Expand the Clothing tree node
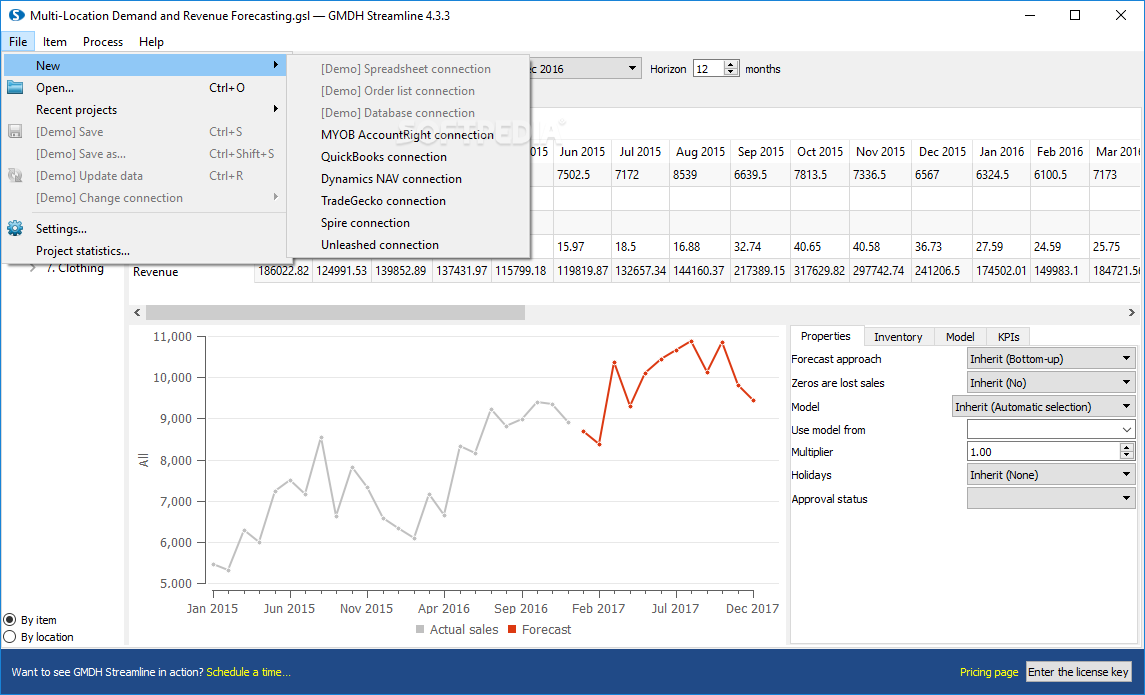Viewport: 1145px width, 695px height. (33, 268)
